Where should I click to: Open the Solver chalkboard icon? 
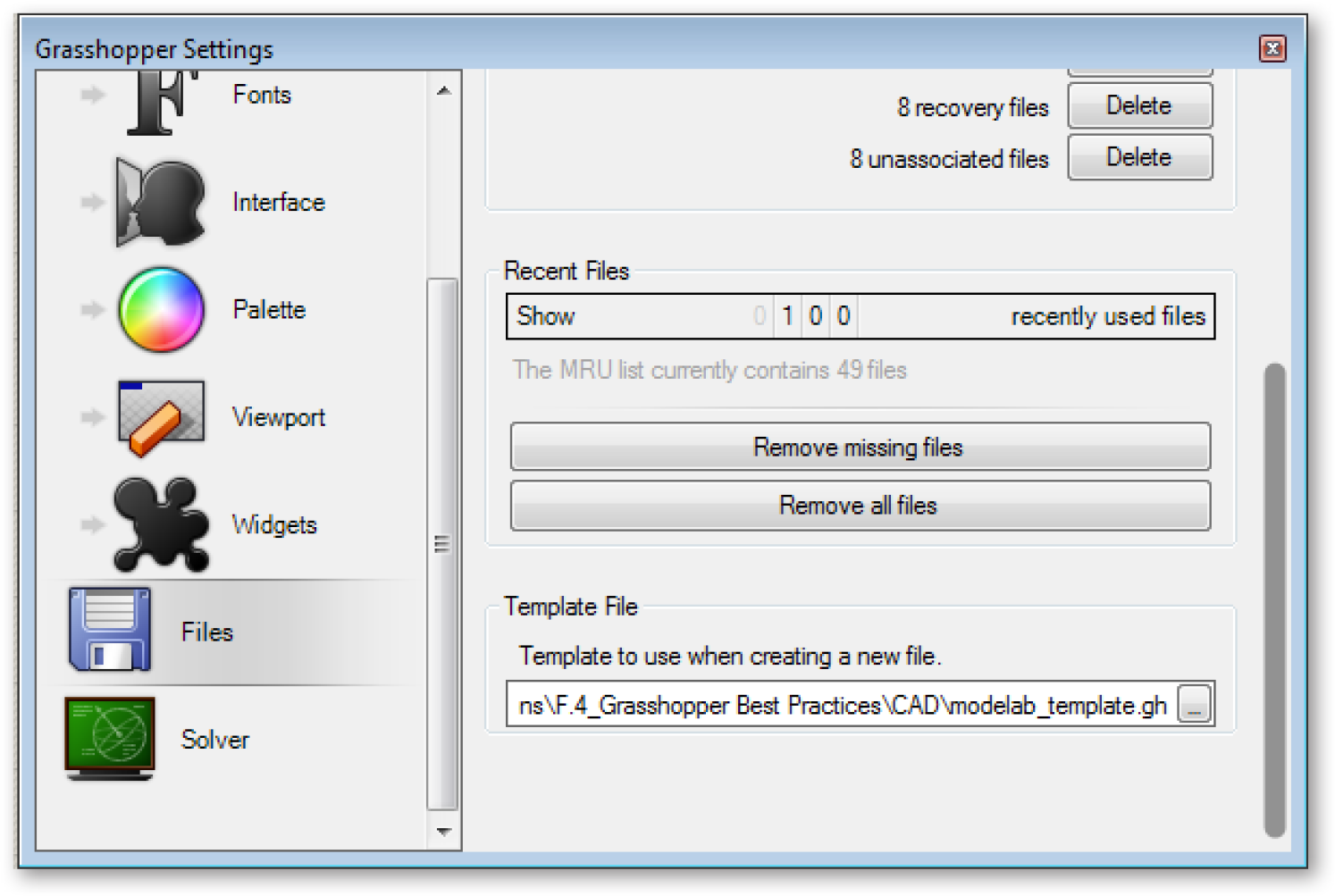[x=110, y=739]
